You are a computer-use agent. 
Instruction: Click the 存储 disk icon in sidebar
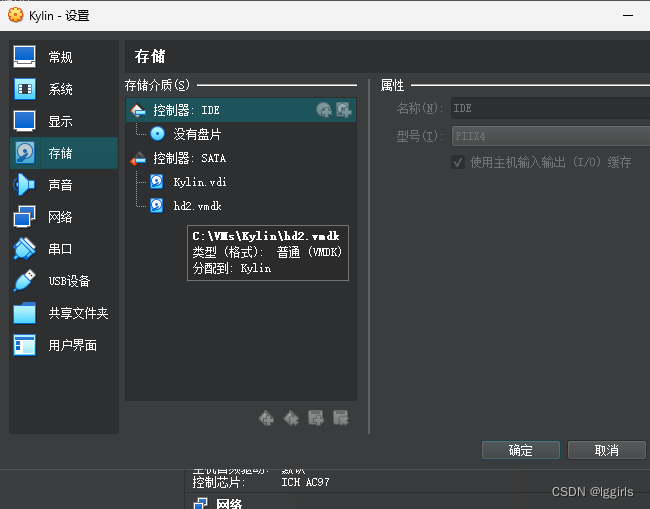(24, 153)
